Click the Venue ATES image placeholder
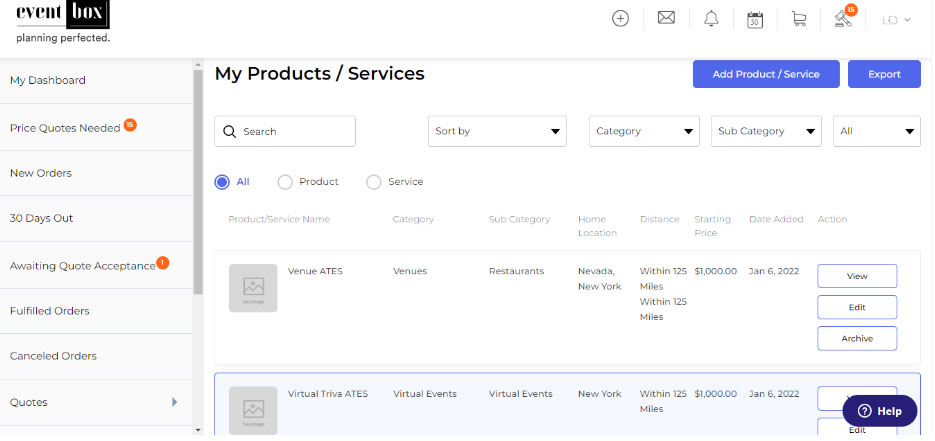The image size is (935, 441). [x=253, y=288]
